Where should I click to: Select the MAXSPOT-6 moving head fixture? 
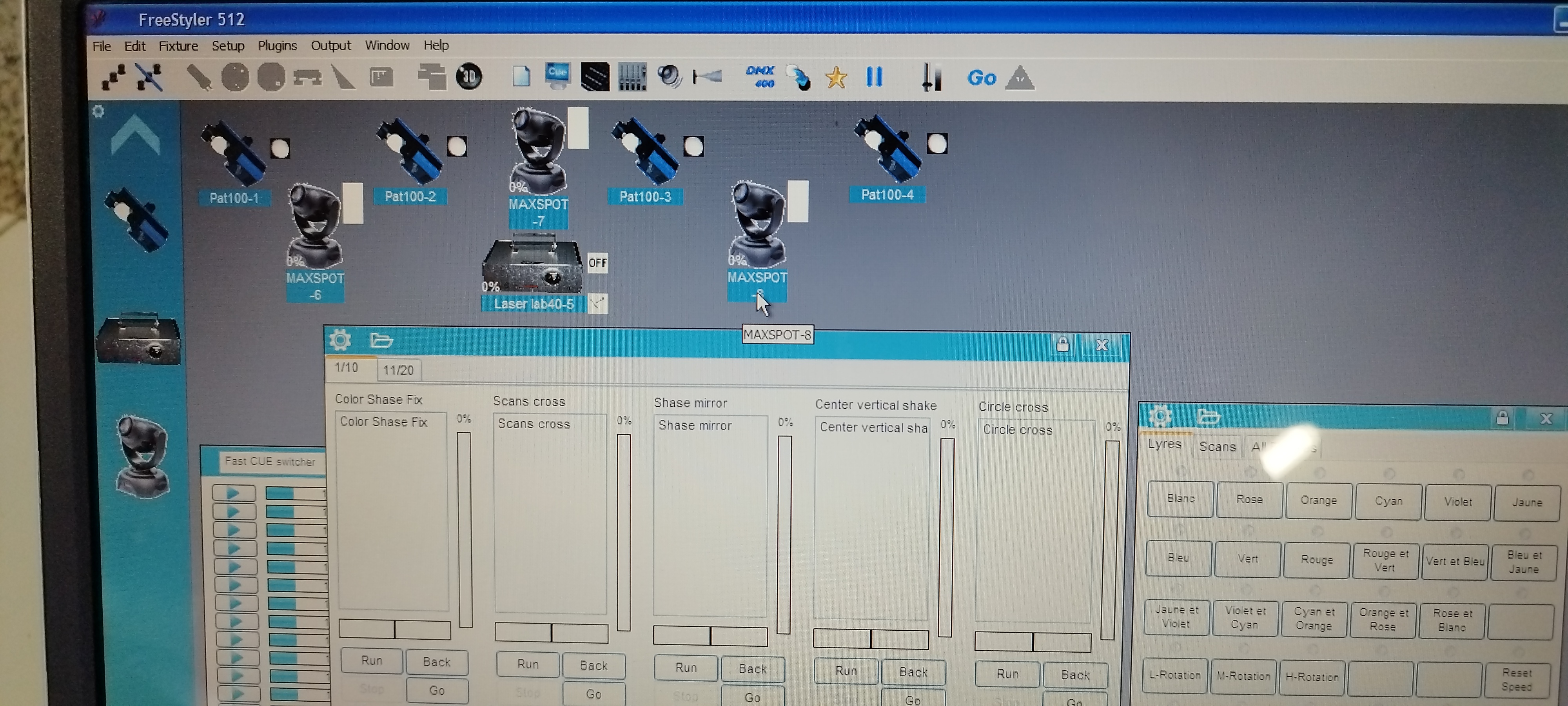pyautogui.click(x=314, y=227)
